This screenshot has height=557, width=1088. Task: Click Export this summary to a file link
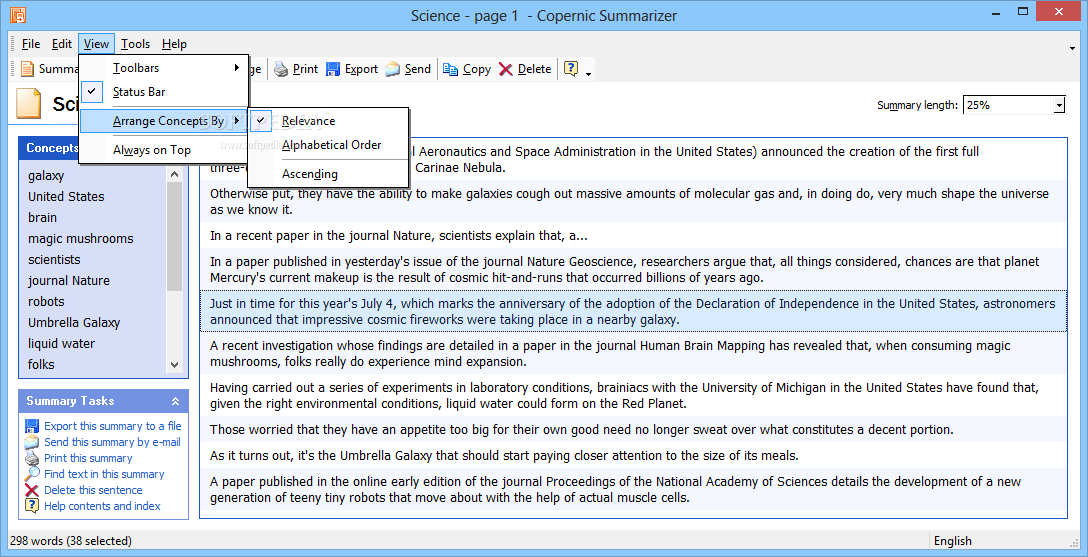tap(112, 426)
